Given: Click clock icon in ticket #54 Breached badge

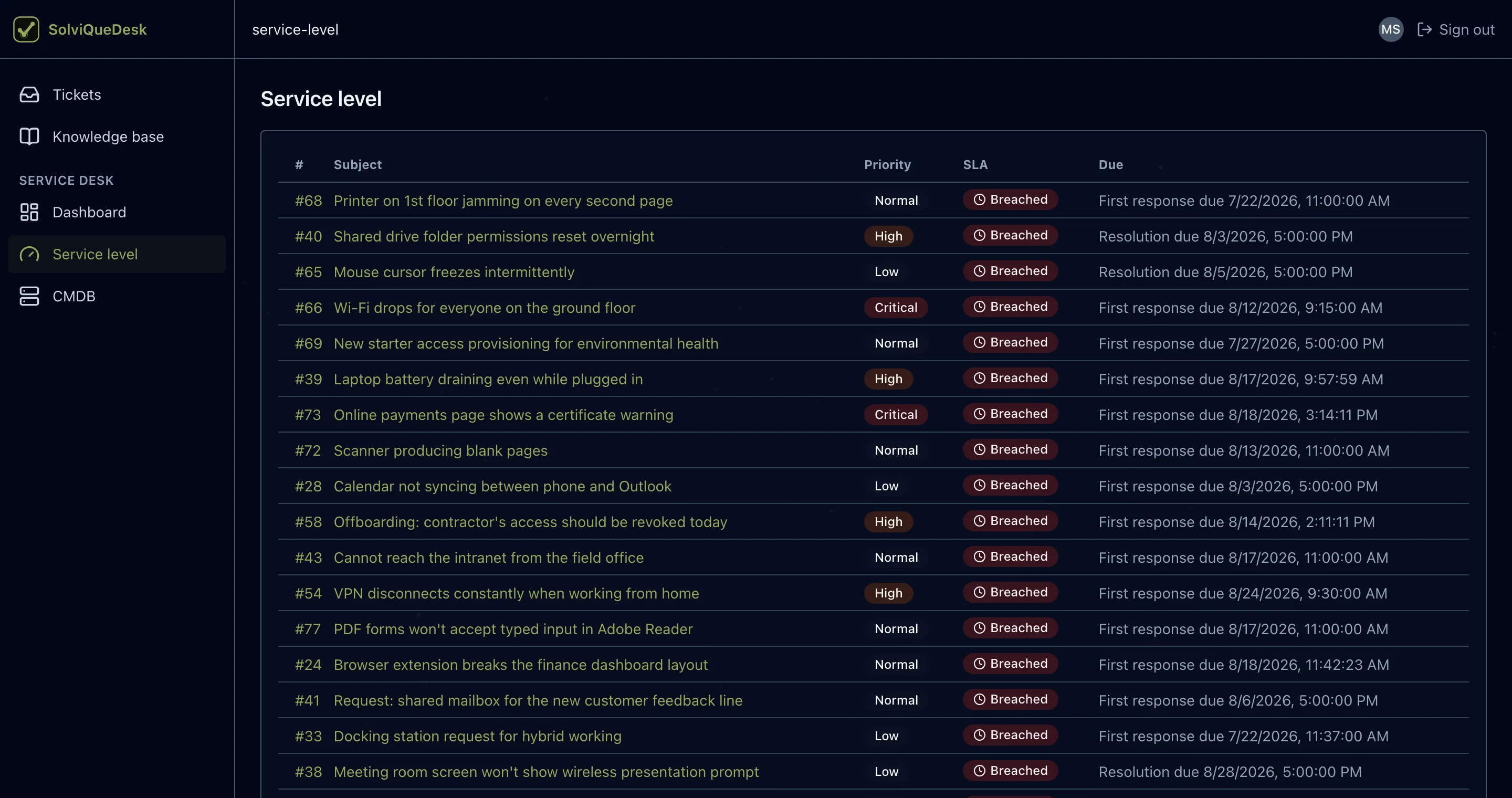Looking at the screenshot, I should pos(979,592).
